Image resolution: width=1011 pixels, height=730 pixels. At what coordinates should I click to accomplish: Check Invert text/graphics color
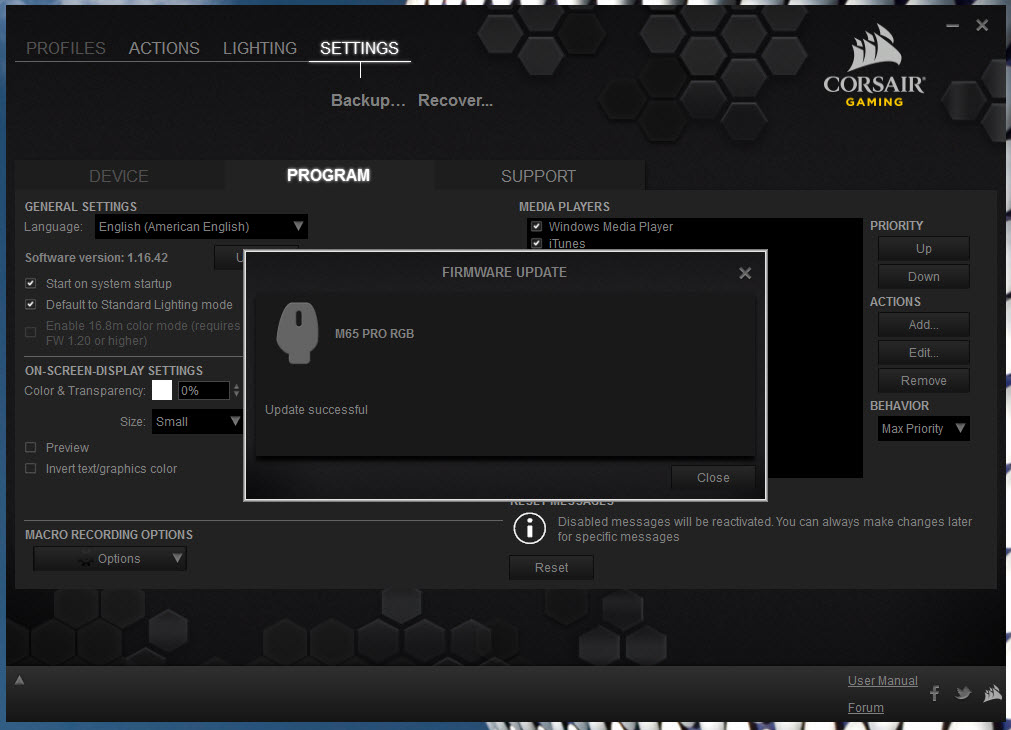coord(30,469)
